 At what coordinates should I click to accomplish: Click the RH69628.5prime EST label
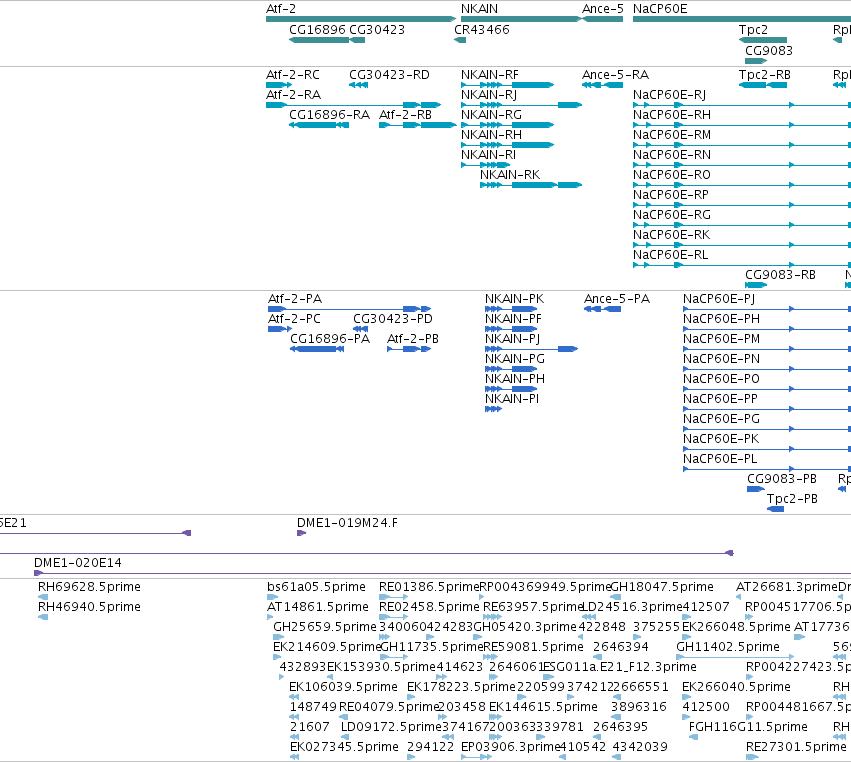click(x=90, y=587)
